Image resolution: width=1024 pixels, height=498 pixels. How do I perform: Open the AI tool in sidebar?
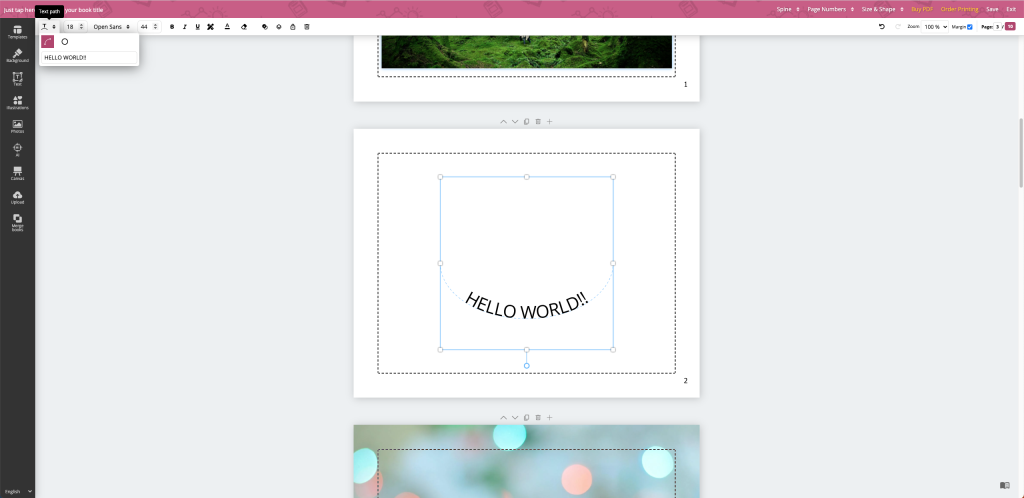[x=18, y=150]
